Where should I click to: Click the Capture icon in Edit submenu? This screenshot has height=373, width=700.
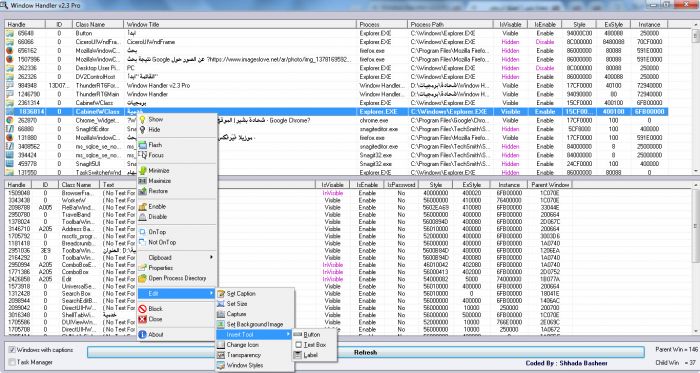coord(221,314)
